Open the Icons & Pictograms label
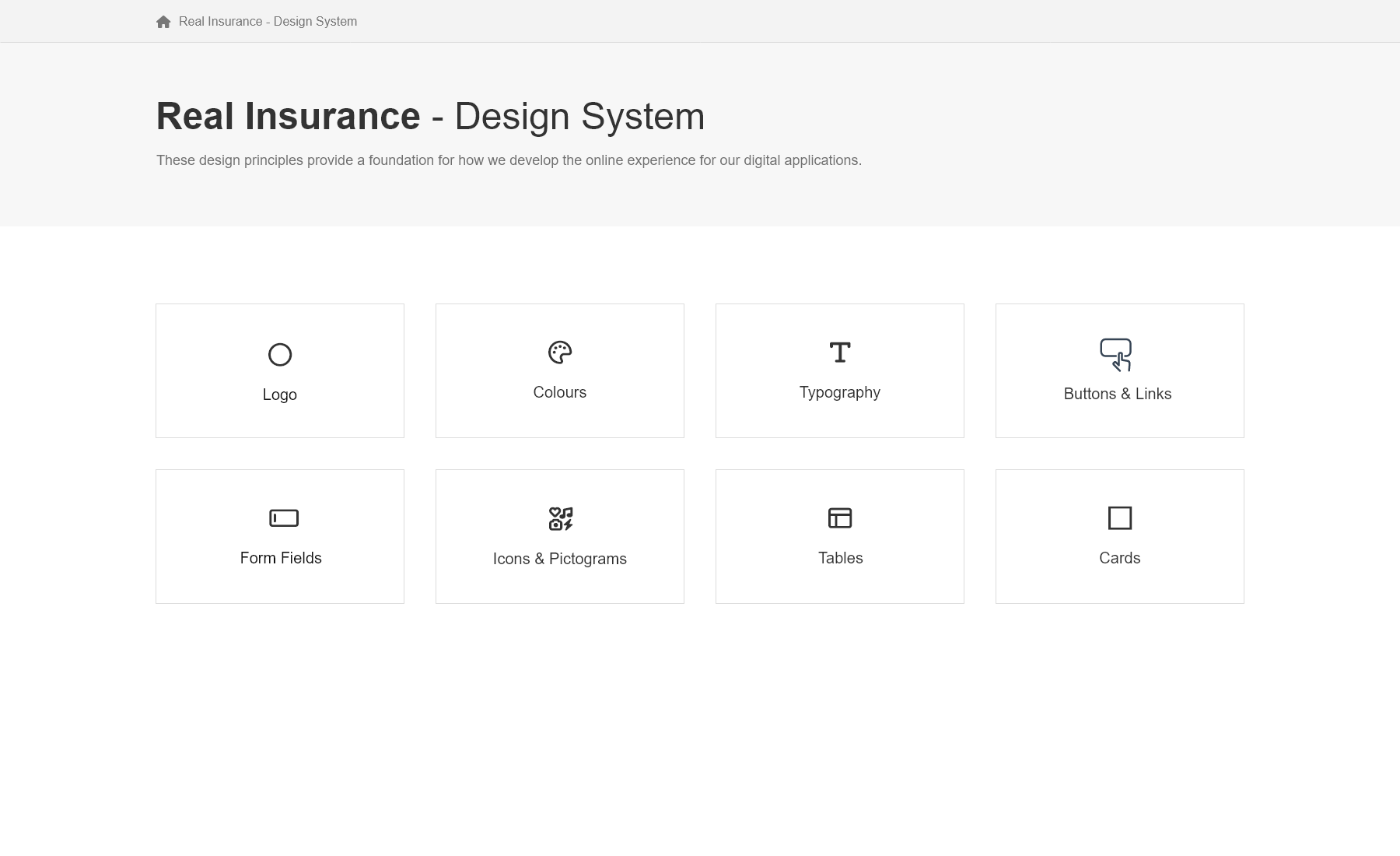This screenshot has height=856, width=1400. [x=560, y=559]
